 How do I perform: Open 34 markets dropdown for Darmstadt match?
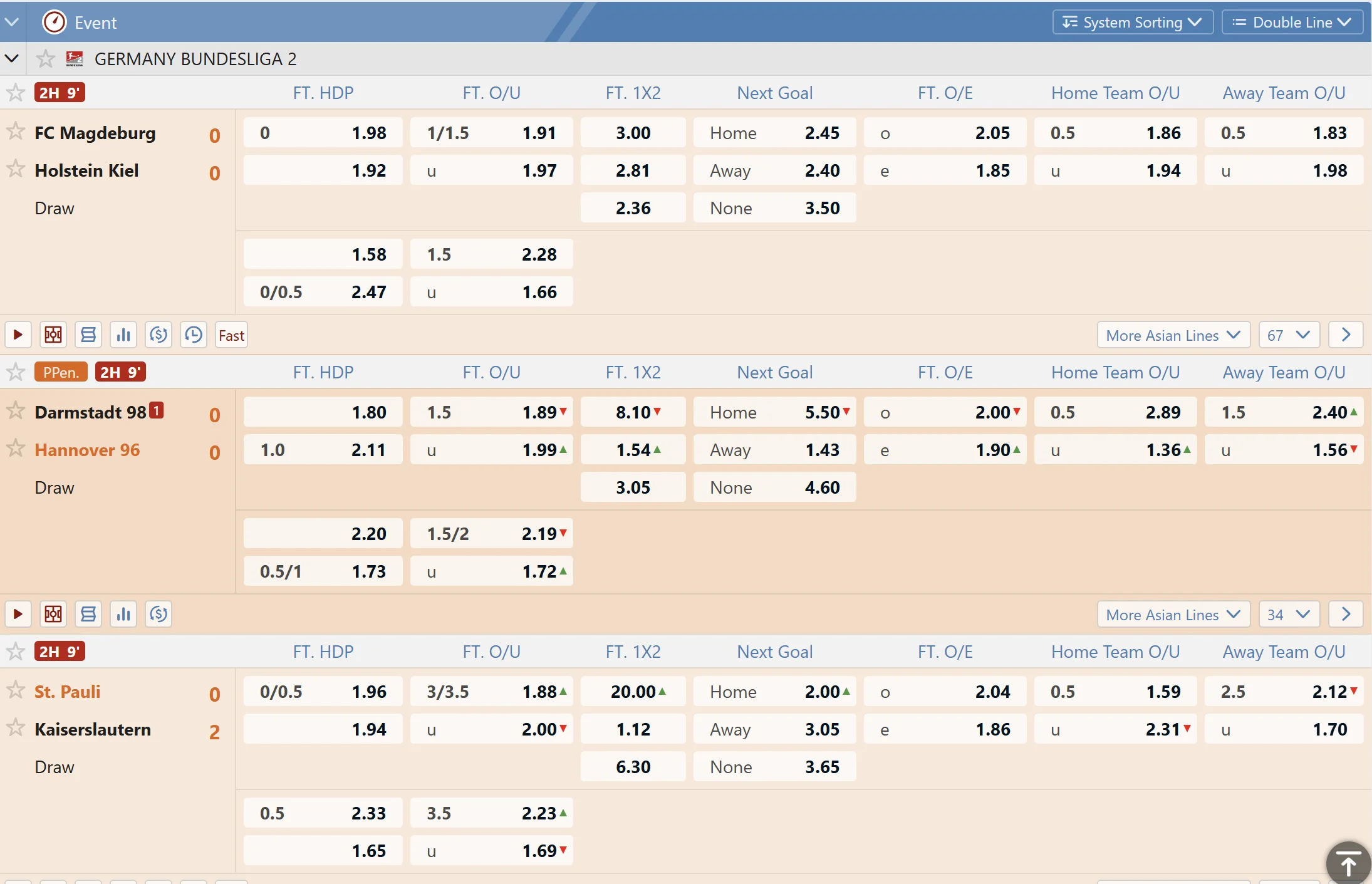tap(1289, 615)
